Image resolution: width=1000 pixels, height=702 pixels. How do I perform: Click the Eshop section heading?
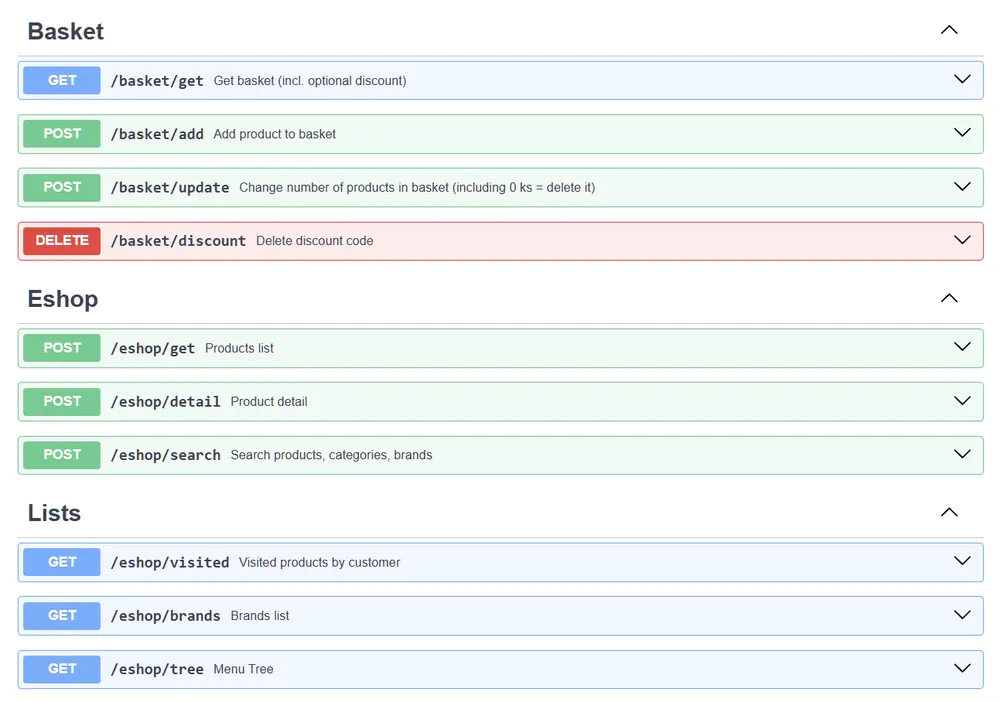pos(62,299)
